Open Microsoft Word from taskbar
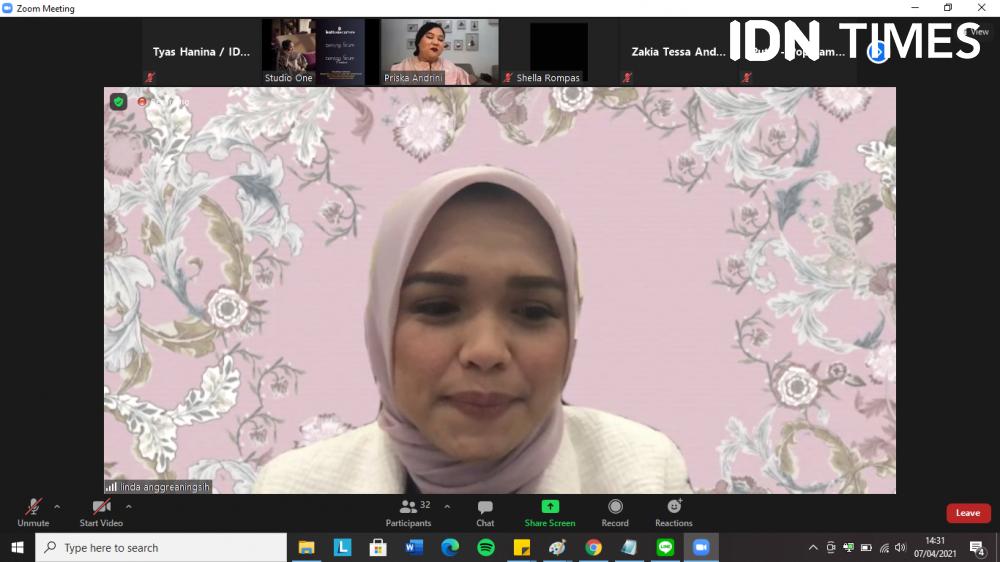1000x562 pixels. pos(415,547)
